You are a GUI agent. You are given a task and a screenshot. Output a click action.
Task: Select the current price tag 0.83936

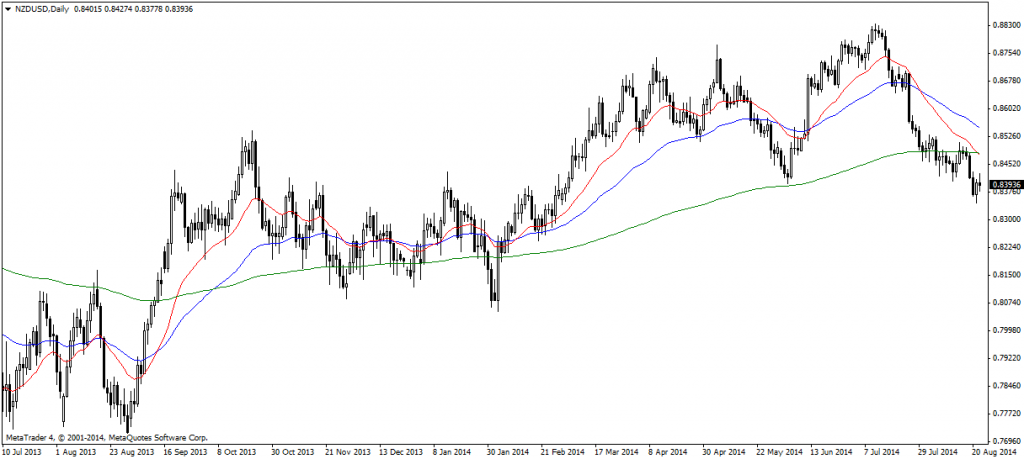1003,185
